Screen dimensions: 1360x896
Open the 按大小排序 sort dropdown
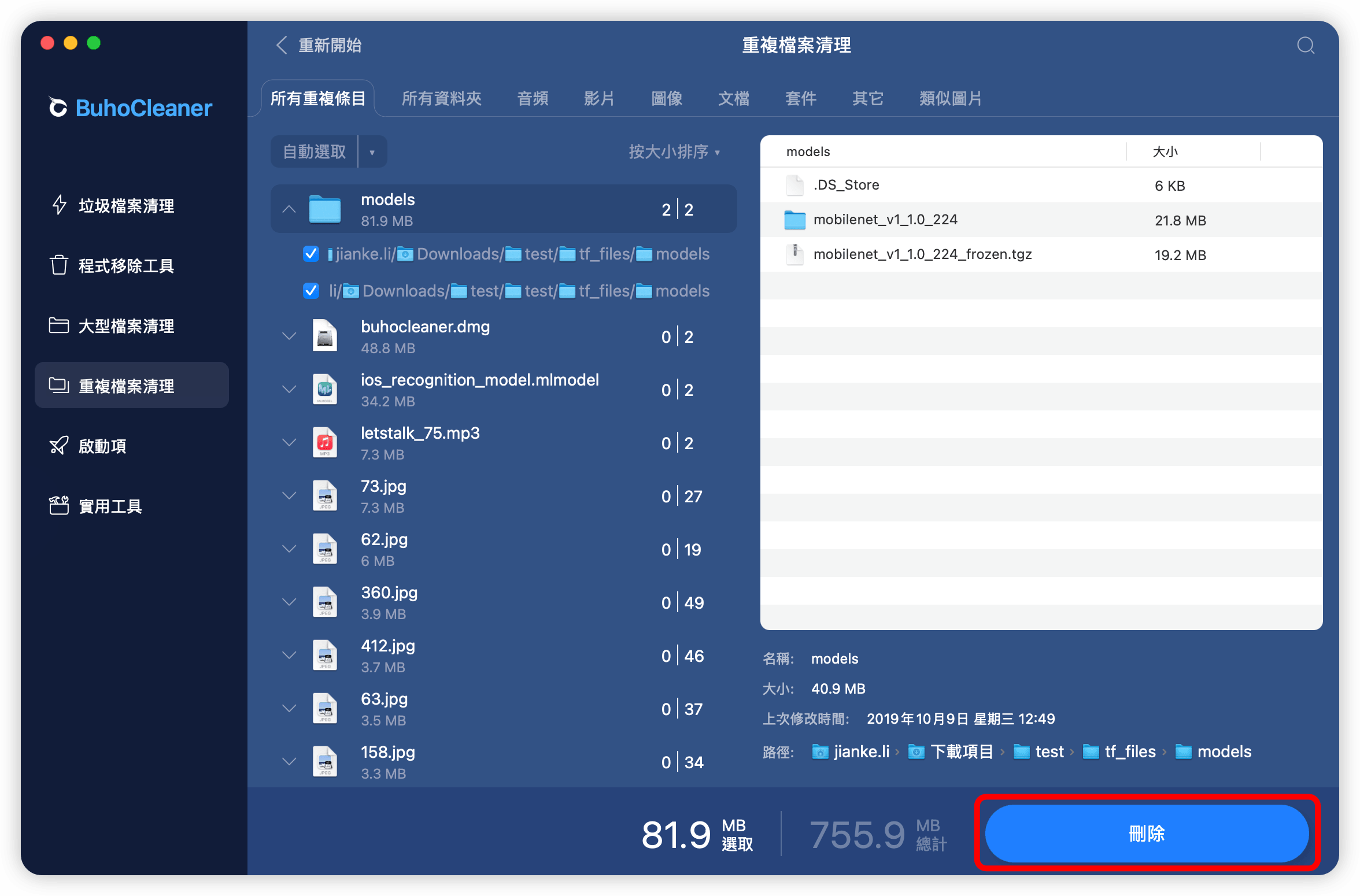pos(674,152)
